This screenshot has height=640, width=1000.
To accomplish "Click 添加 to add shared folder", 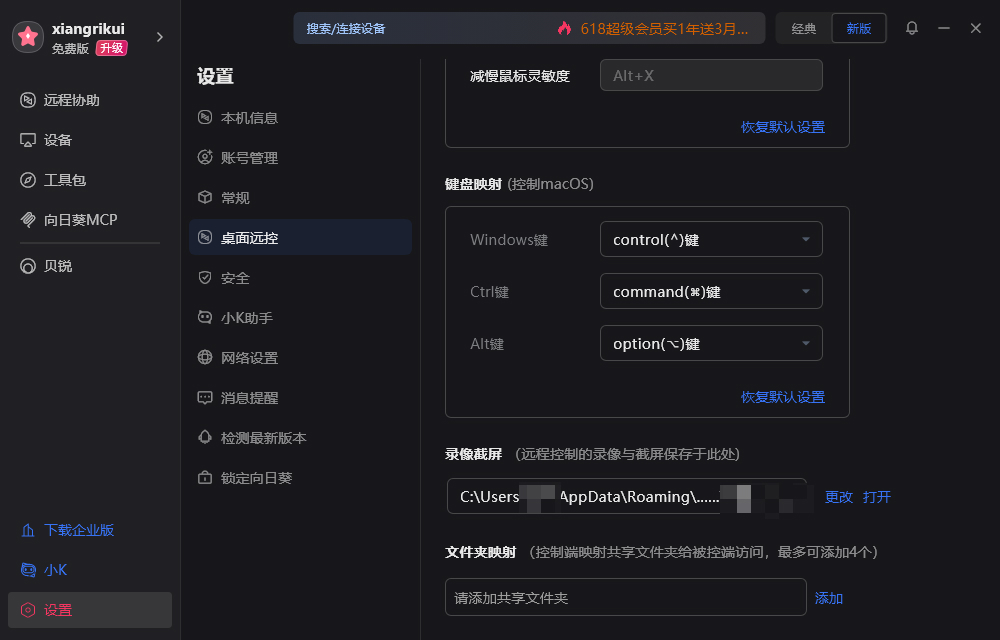I will click(829, 598).
